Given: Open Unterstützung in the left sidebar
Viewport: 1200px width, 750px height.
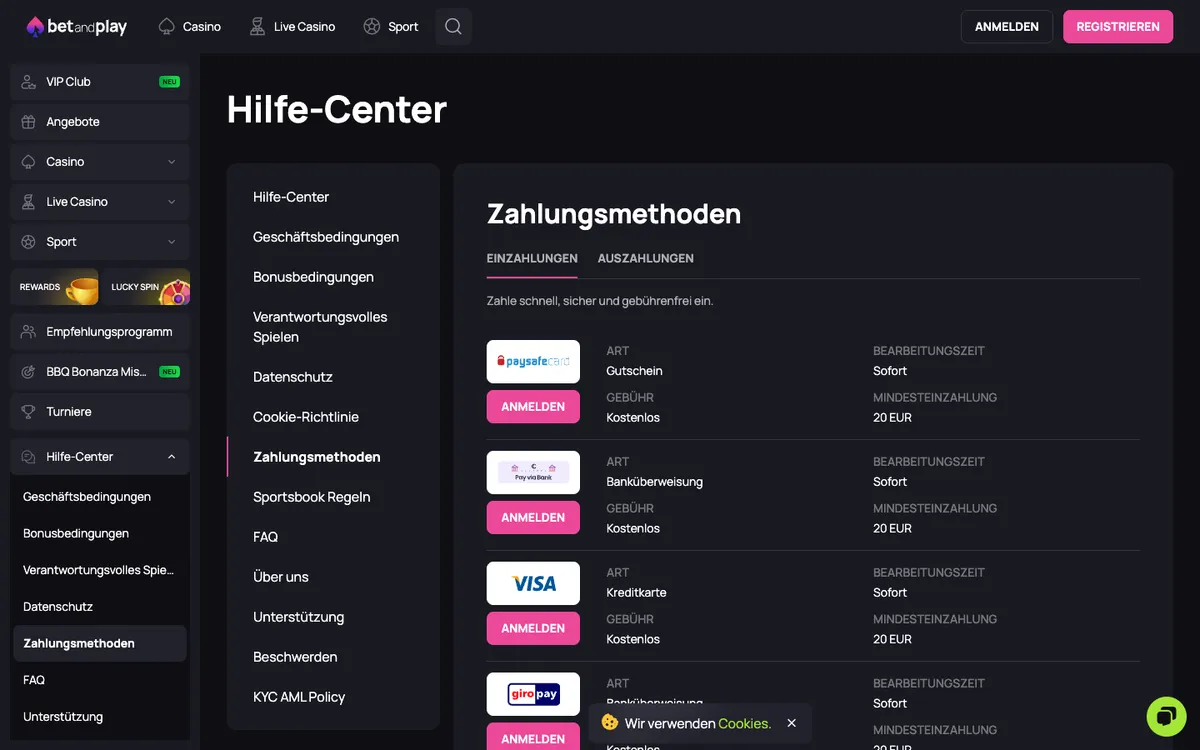Looking at the screenshot, I should 63,717.
